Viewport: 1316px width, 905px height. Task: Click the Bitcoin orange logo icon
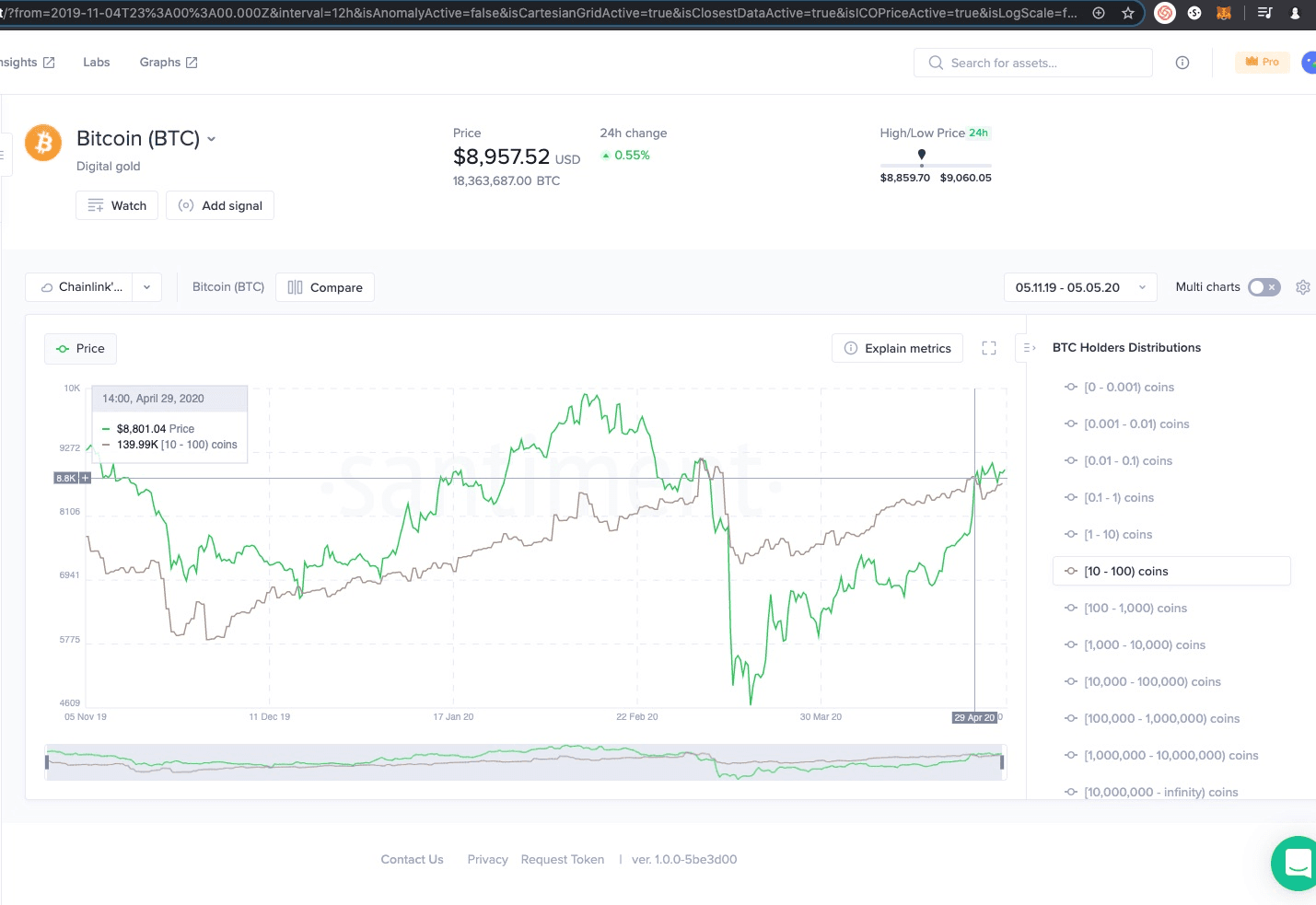pos(43,143)
